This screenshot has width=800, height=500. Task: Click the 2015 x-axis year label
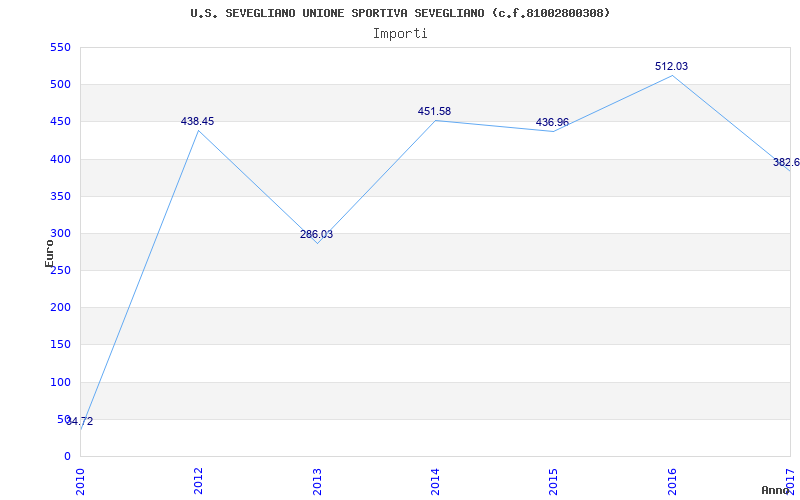(x=554, y=482)
